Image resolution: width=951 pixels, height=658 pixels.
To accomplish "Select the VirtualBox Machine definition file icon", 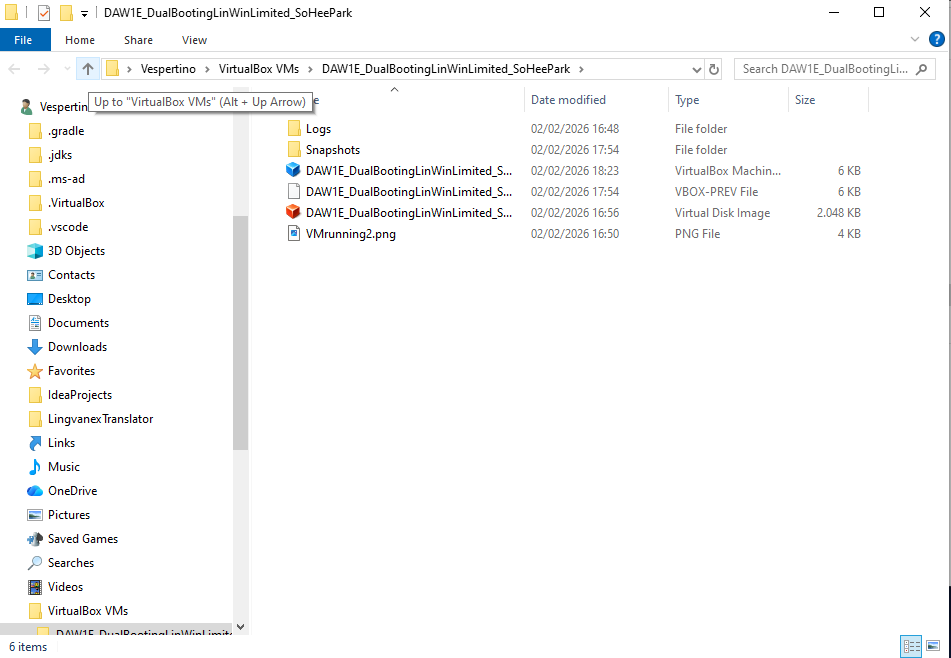I will point(294,170).
